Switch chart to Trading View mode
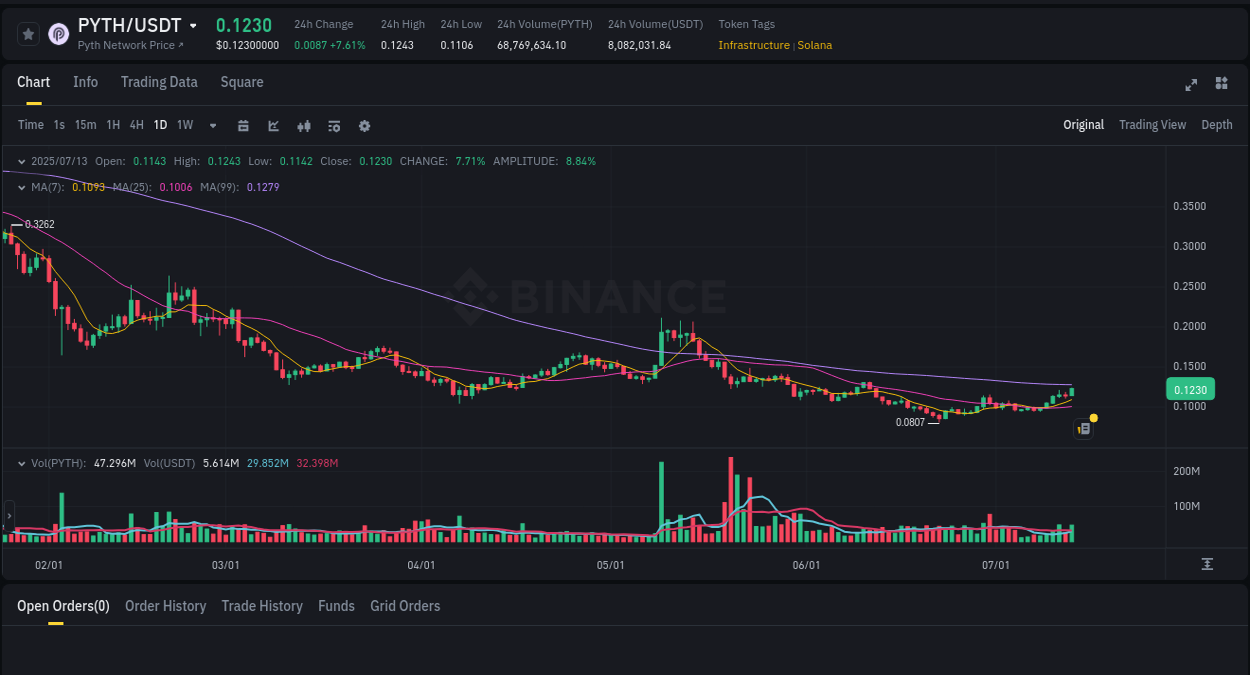The image size is (1250, 675). pos(1152,125)
